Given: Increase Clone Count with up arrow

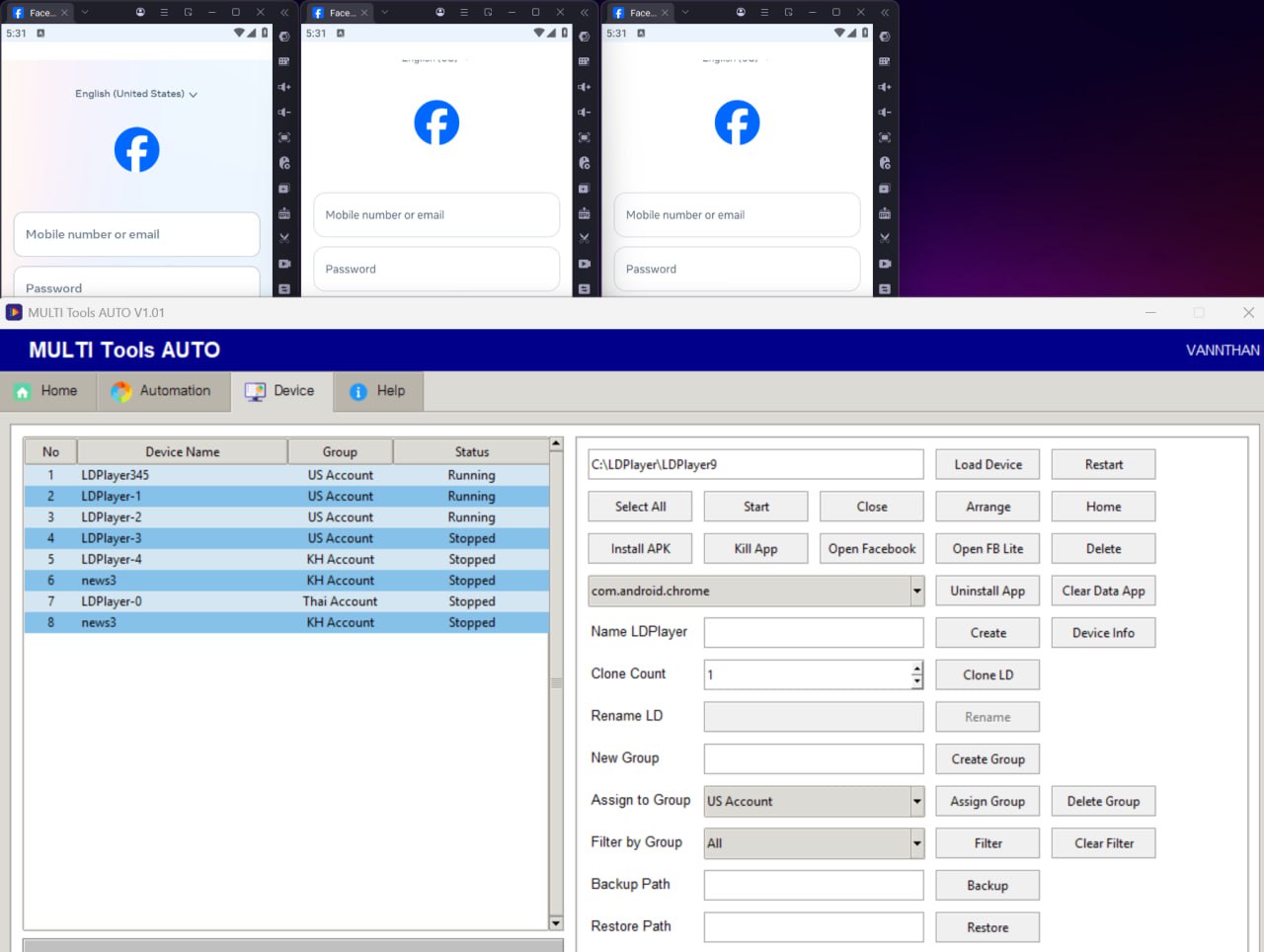Looking at the screenshot, I should (x=916, y=669).
